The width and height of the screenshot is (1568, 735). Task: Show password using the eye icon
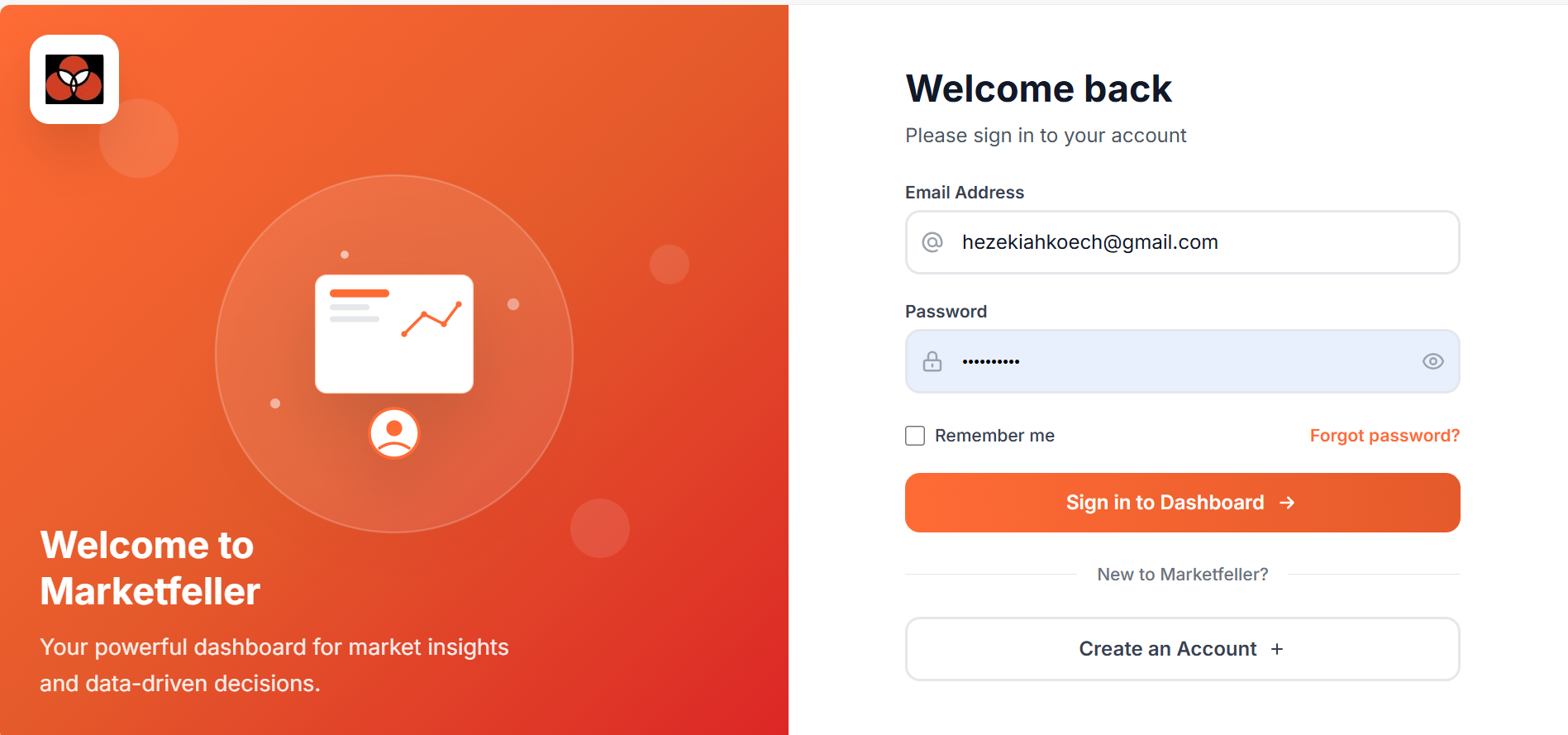pyautogui.click(x=1433, y=361)
